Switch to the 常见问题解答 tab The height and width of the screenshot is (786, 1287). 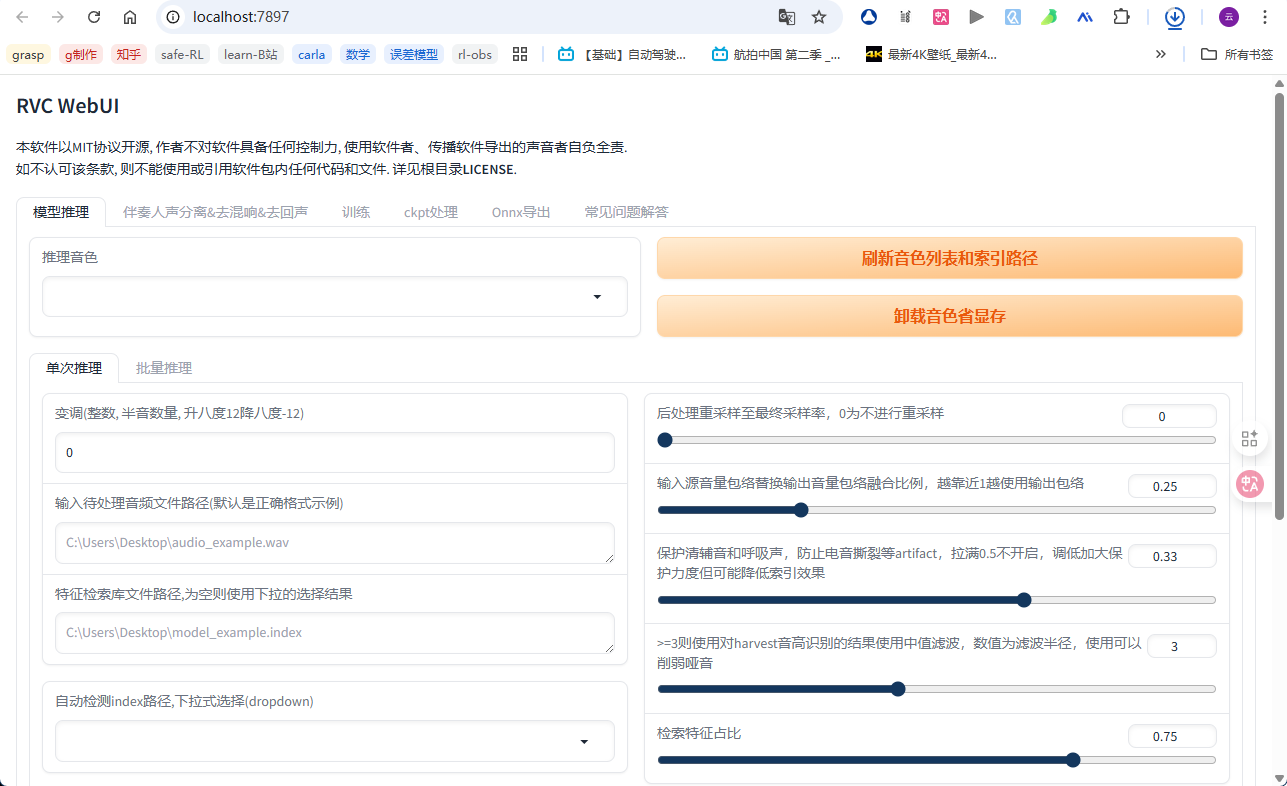click(627, 212)
